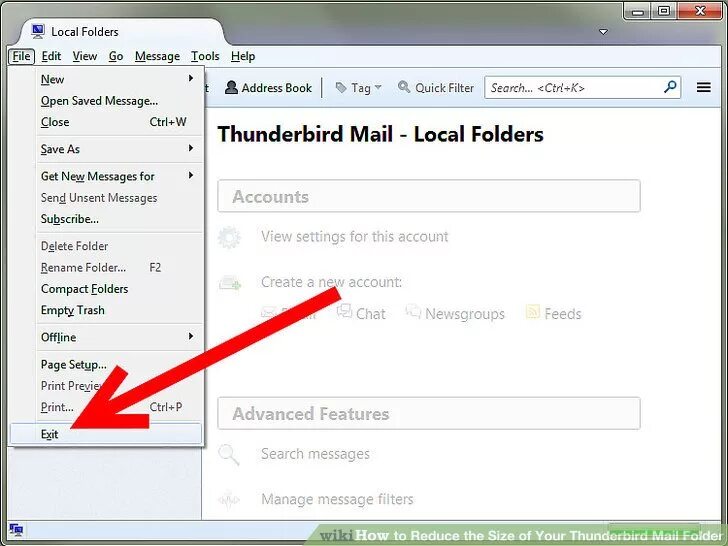Create a new Feeds account
728x546 pixels.
[x=563, y=314]
